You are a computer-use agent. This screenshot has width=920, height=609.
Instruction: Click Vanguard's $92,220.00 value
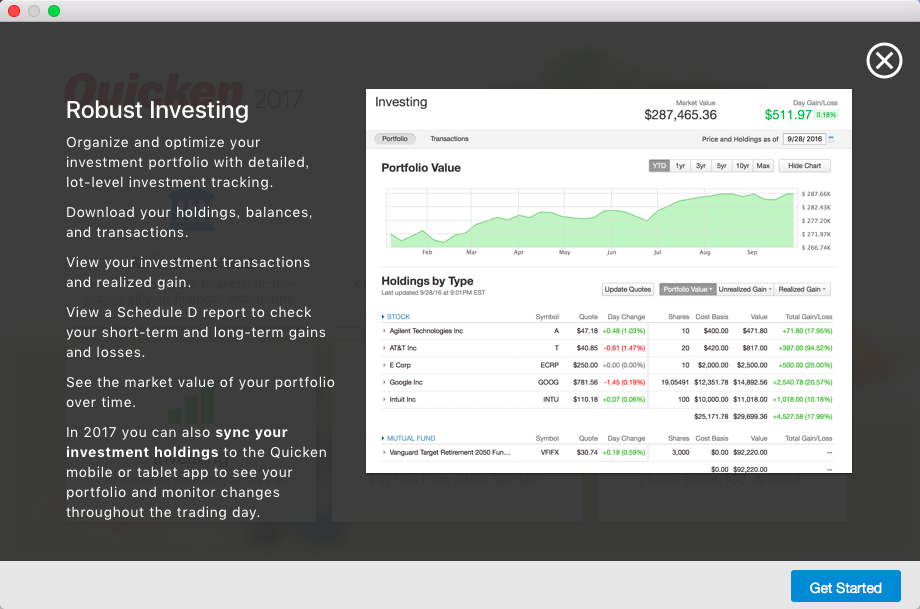pyautogui.click(x=750, y=452)
